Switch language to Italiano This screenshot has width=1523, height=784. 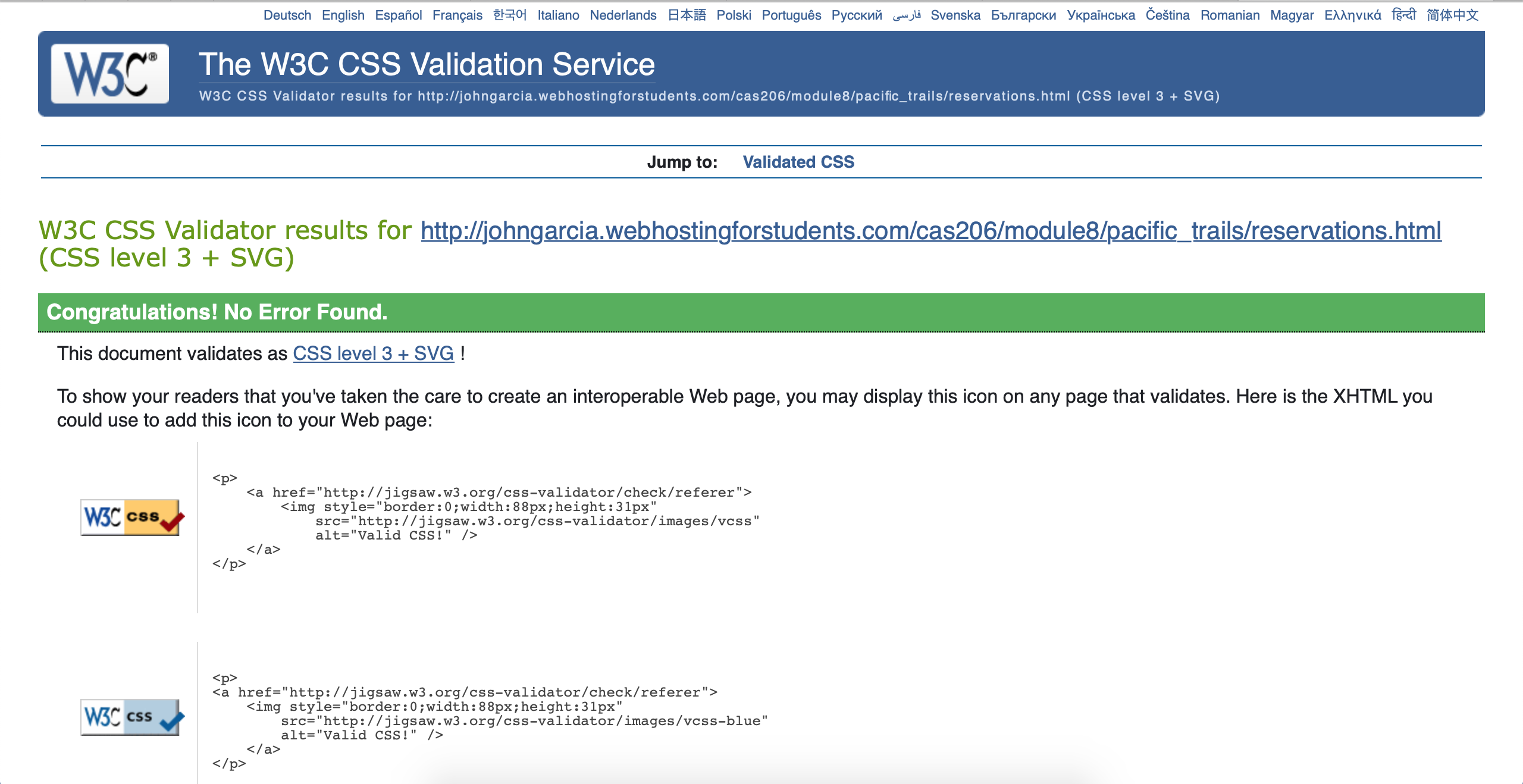[558, 15]
